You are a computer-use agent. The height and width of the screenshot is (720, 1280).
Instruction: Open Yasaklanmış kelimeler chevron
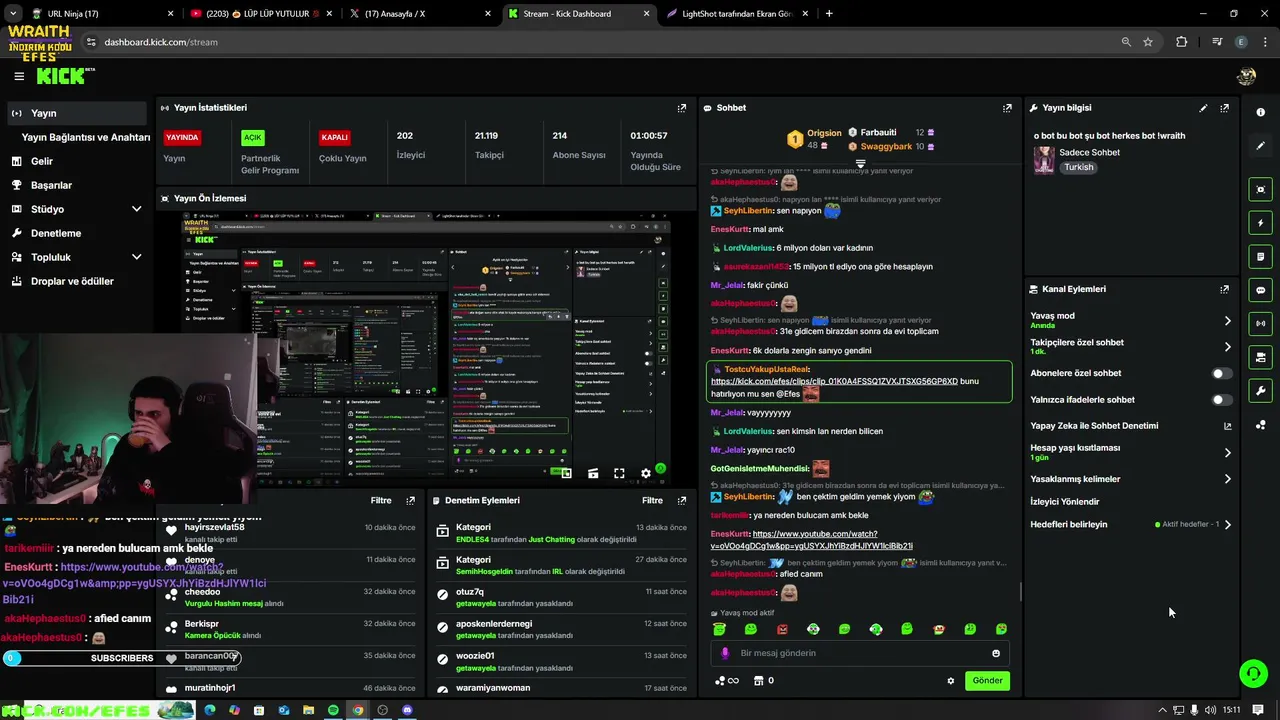1227,479
